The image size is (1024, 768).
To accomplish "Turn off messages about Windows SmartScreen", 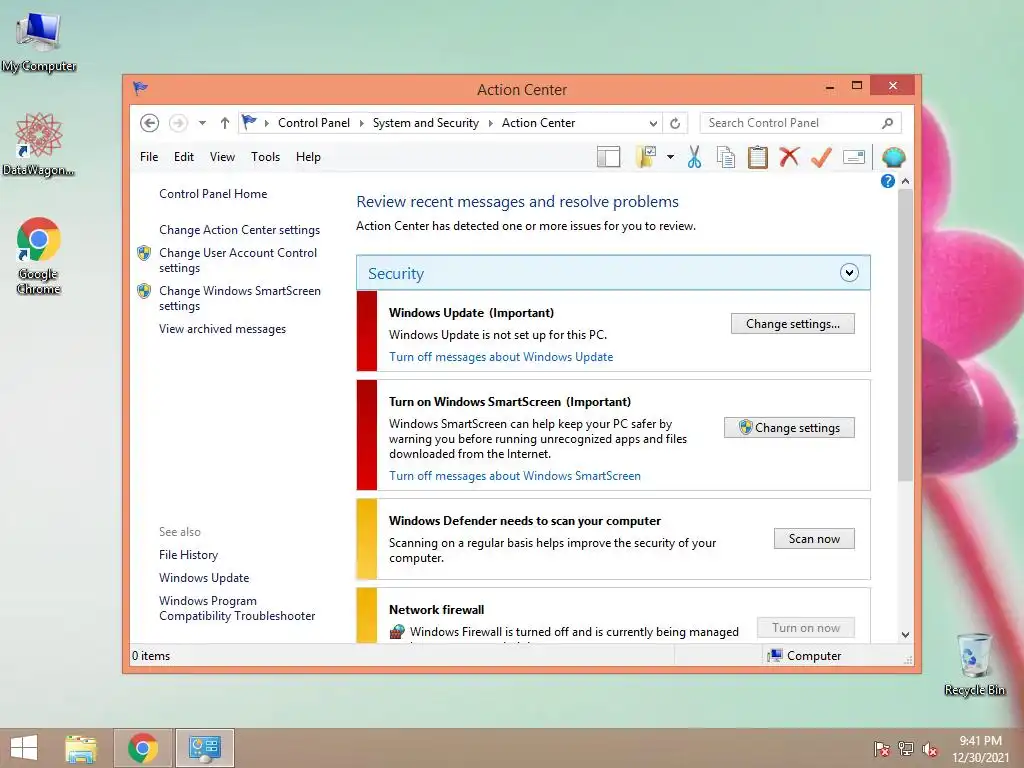I will (x=515, y=476).
